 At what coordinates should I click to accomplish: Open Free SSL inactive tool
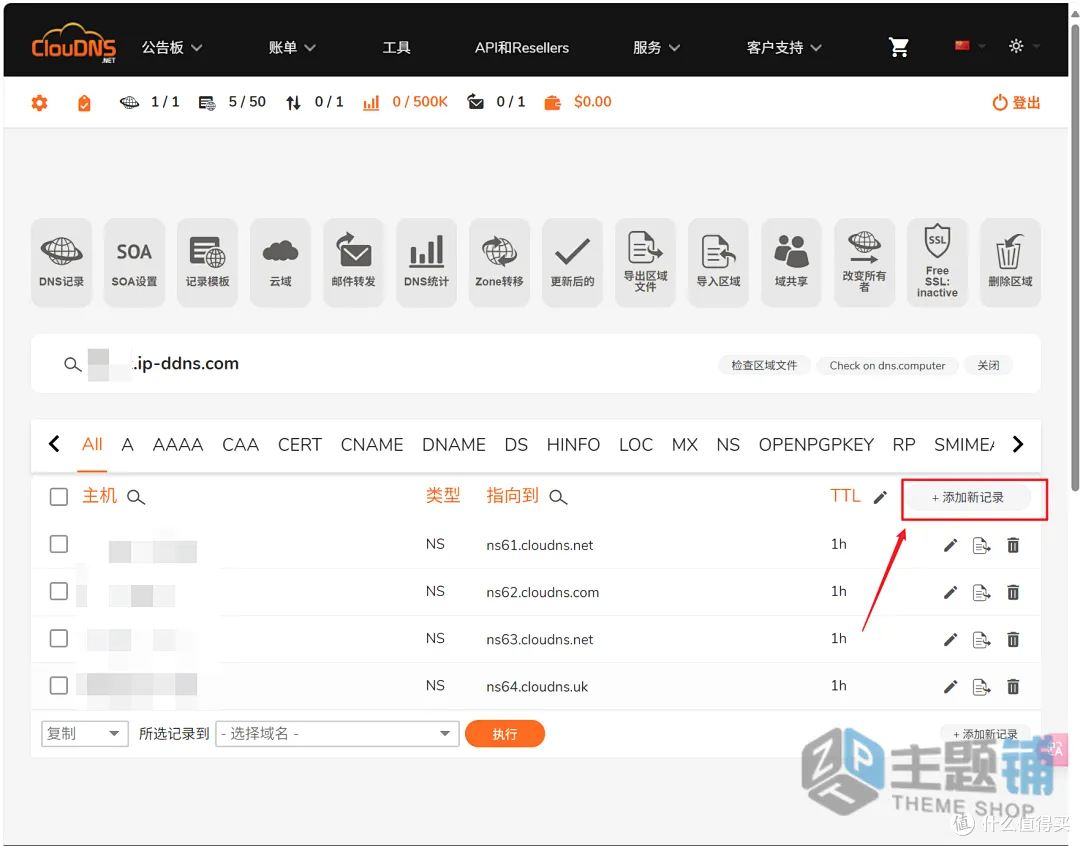937,262
